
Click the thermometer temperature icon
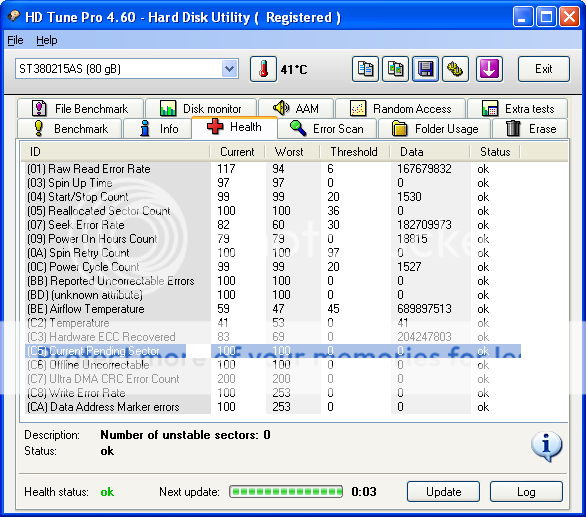(263, 69)
